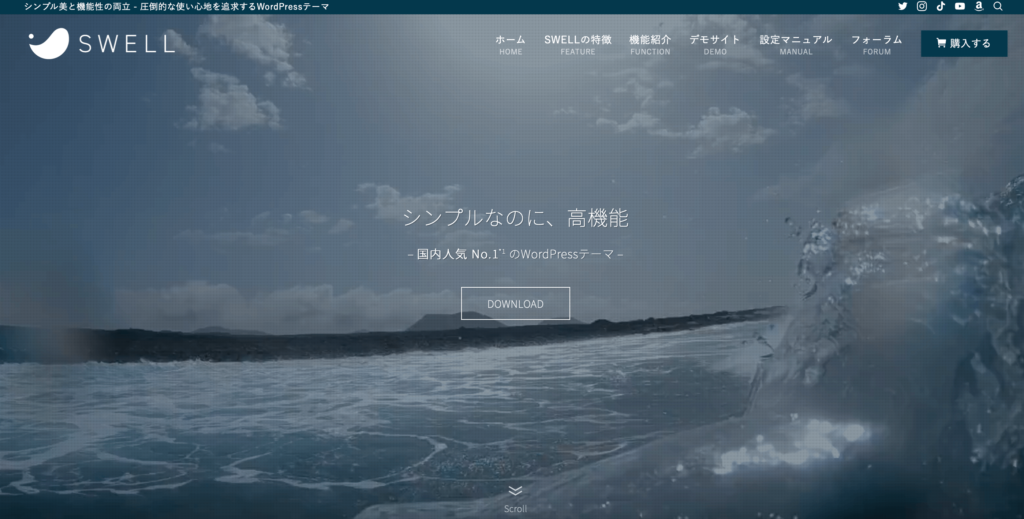
Task: Open the SWELLの特徴 FEATURE menu item
Action: click(577, 44)
